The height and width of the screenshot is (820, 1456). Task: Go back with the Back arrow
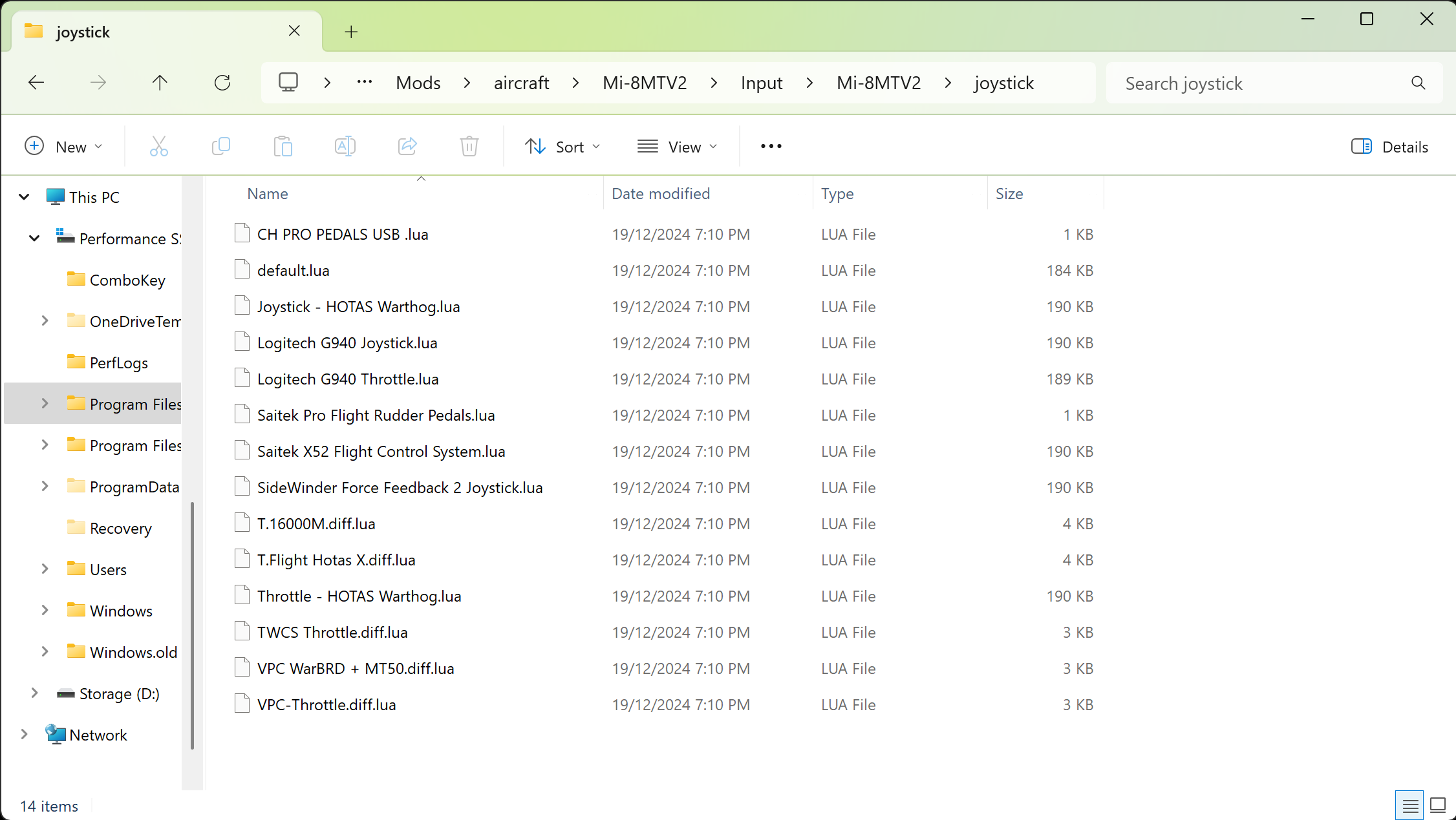click(x=36, y=83)
